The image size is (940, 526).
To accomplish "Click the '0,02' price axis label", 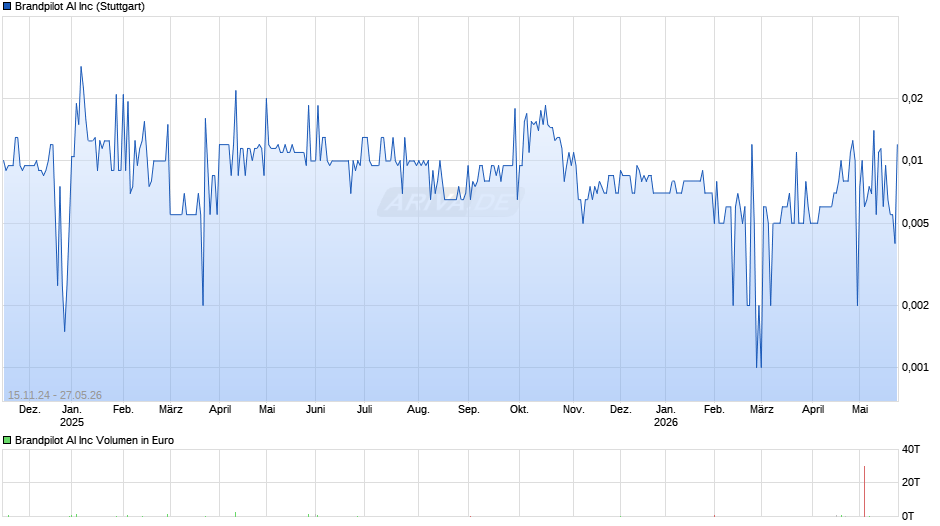I will [912, 98].
